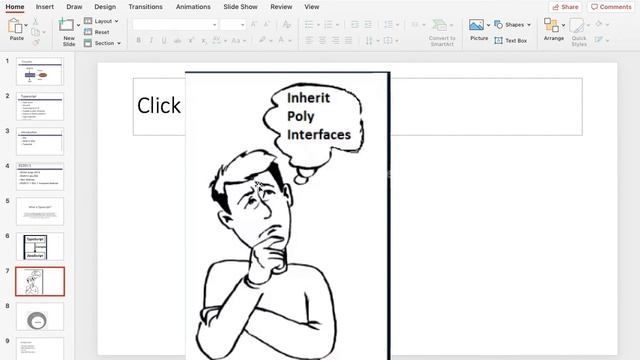640x360 pixels.
Task: Click the Format Painter brush icon
Action: pos(36,42)
